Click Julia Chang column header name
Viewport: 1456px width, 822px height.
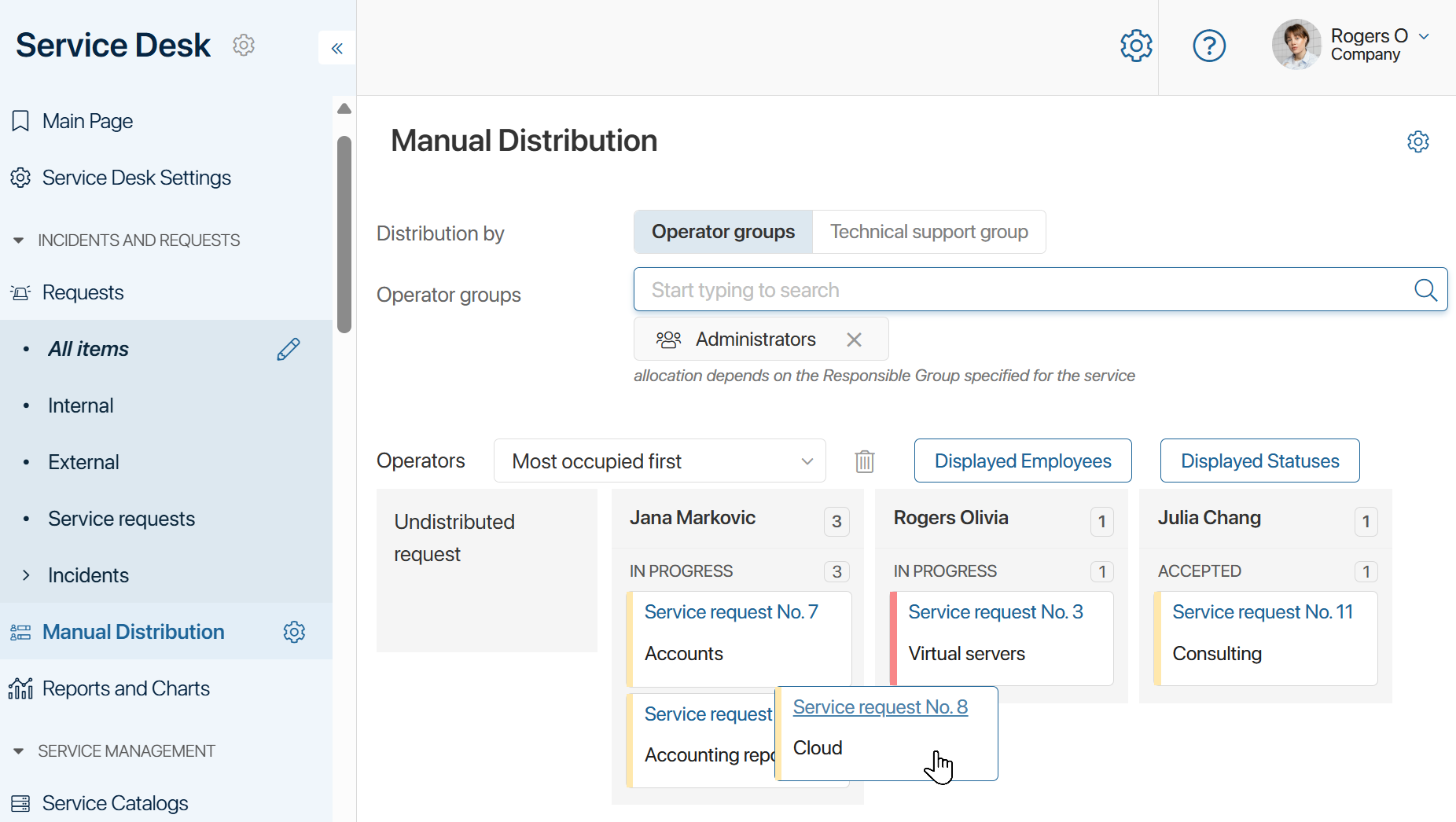click(x=1209, y=518)
